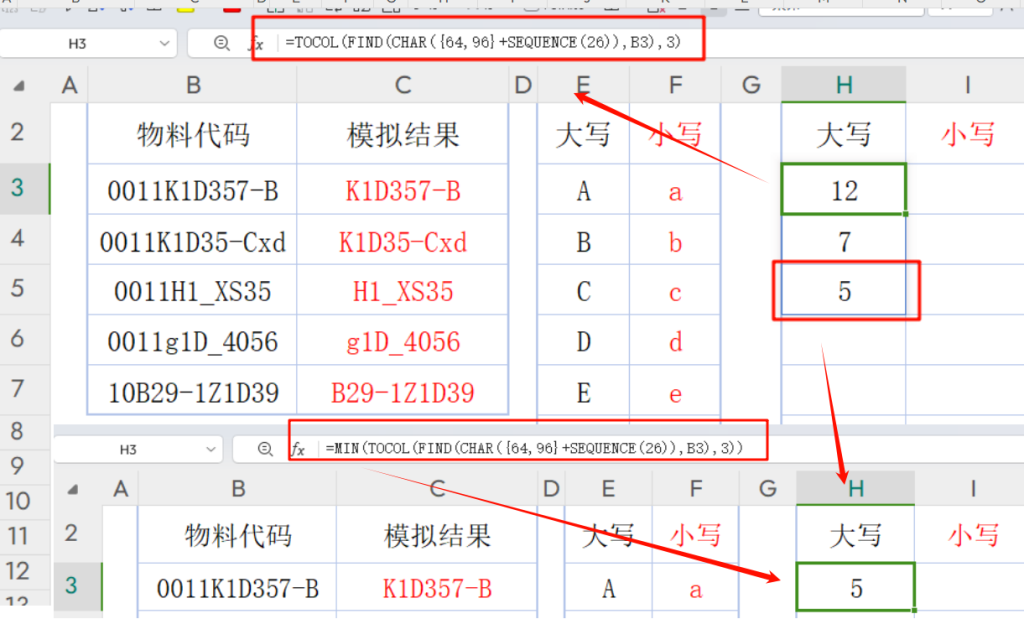Viewport: 1024px width, 619px height.
Task: Click the select-all corner triangle of lower sheet
Action: 72,489
